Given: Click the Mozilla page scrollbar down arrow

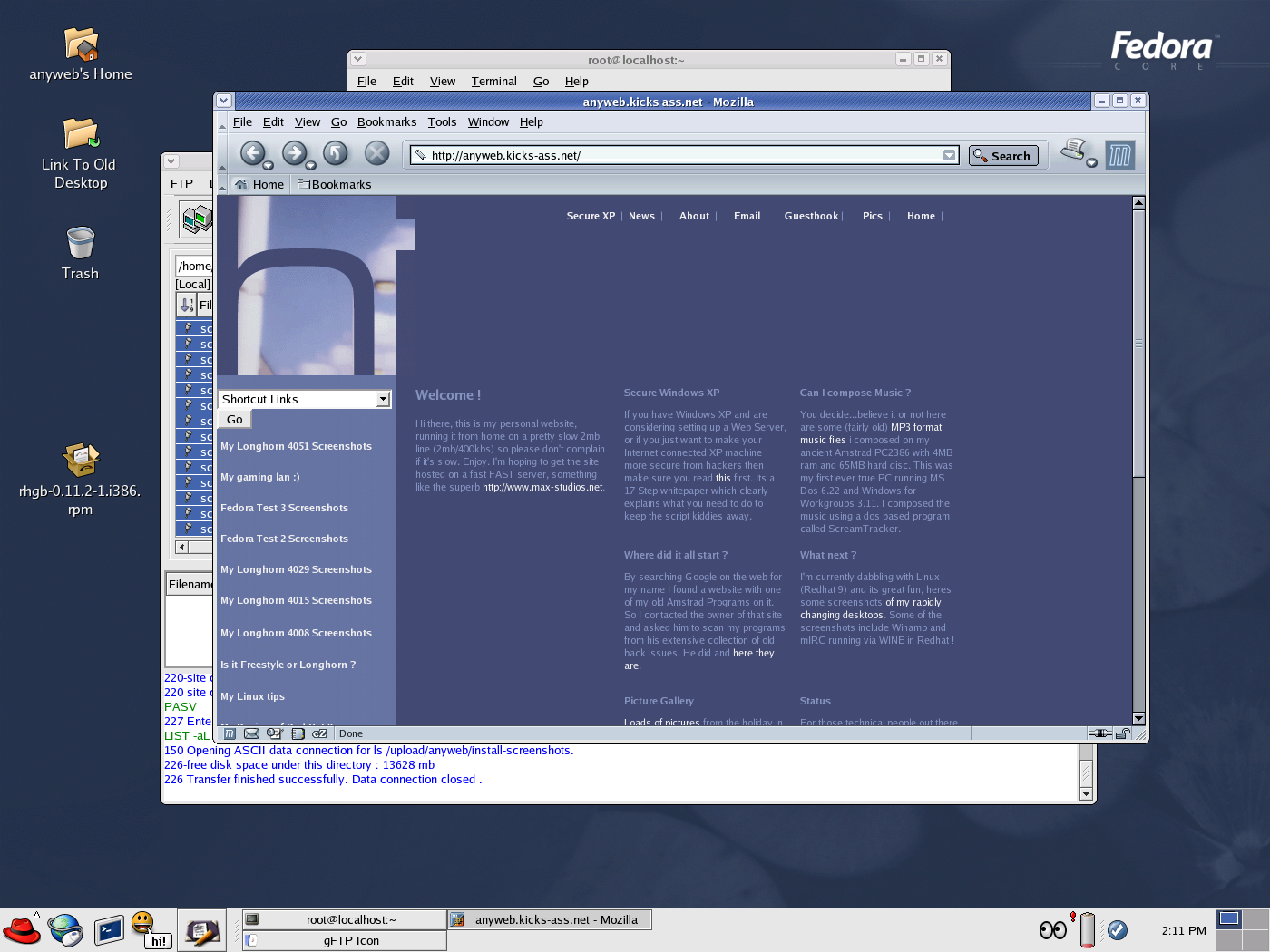Looking at the screenshot, I should [1138, 718].
